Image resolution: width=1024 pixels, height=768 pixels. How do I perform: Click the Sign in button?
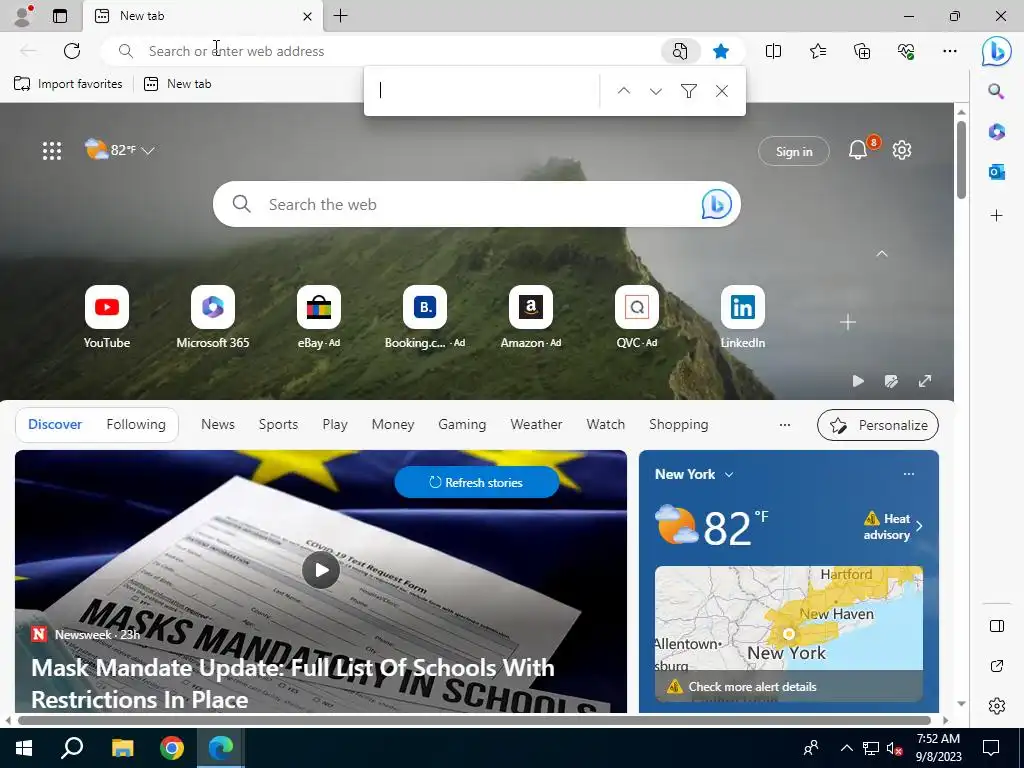[x=793, y=152]
